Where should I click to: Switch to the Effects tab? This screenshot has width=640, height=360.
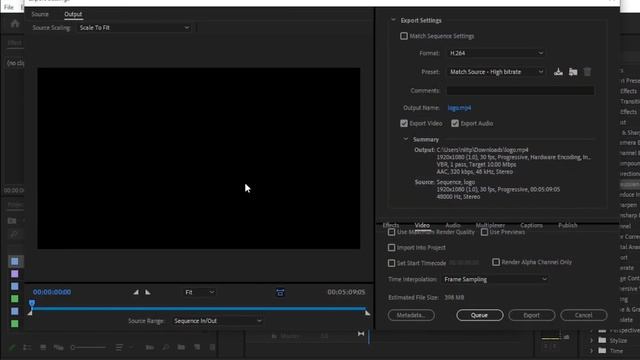pos(391,225)
